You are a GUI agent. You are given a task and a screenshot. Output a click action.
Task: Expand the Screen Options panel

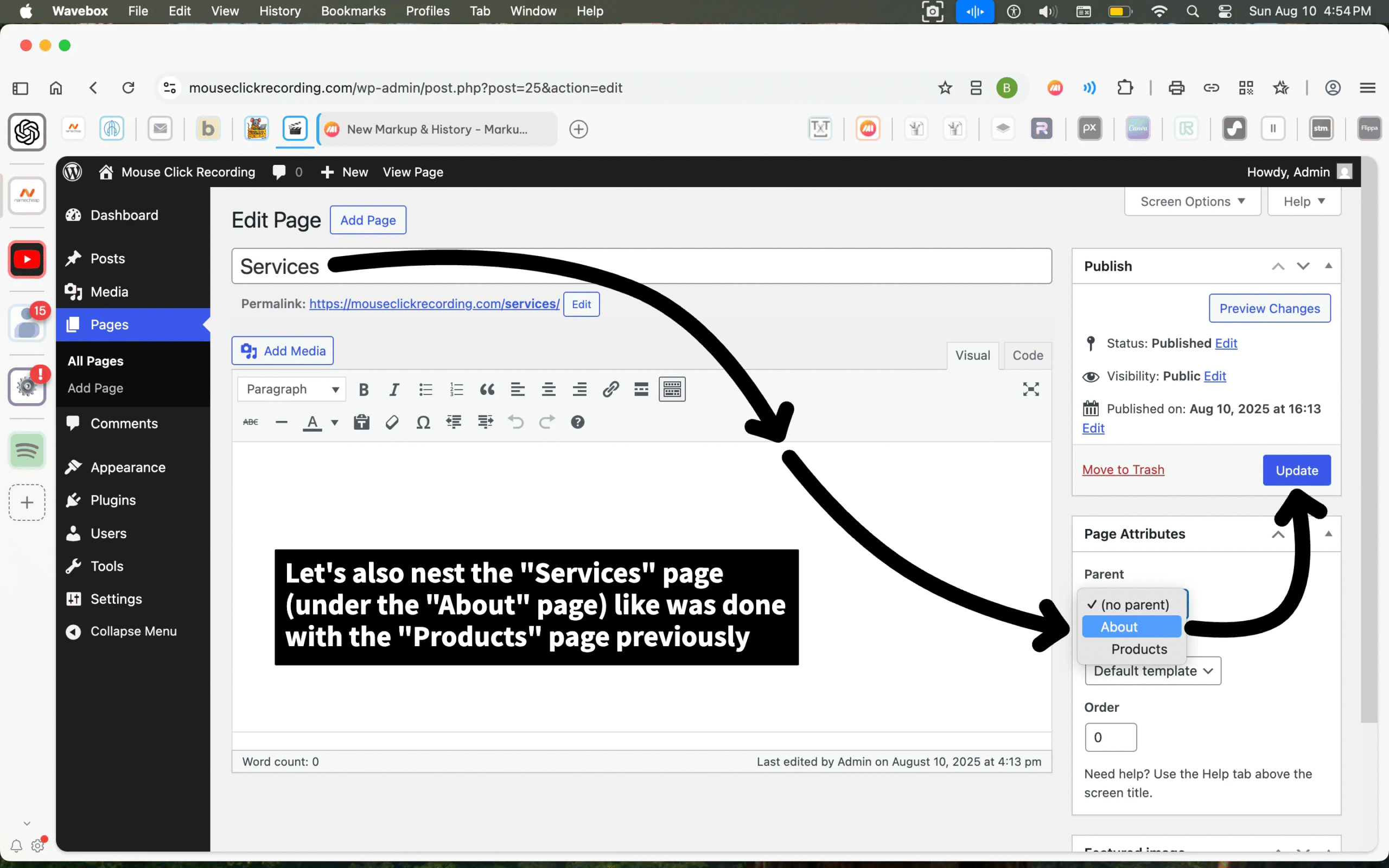coord(1192,201)
